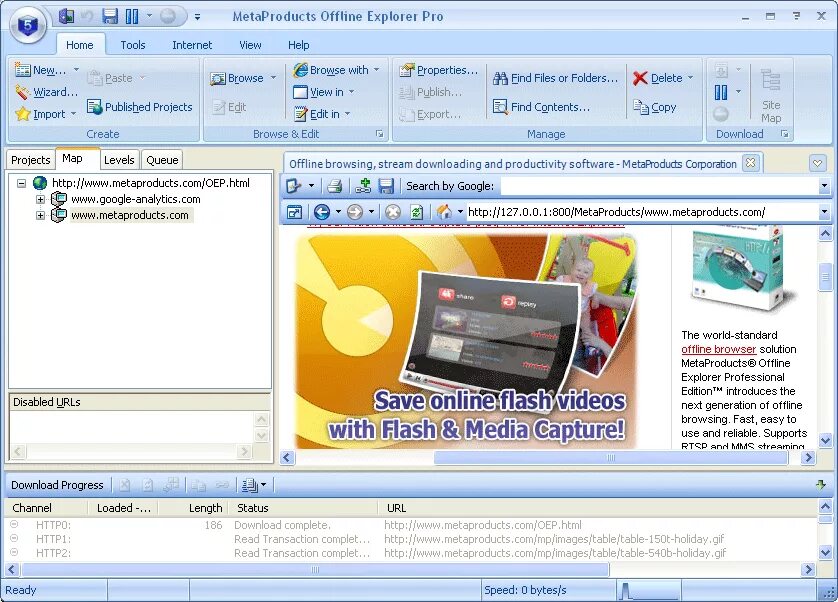Open the quick access toolbar customize arrow

pyautogui.click(x=197, y=17)
